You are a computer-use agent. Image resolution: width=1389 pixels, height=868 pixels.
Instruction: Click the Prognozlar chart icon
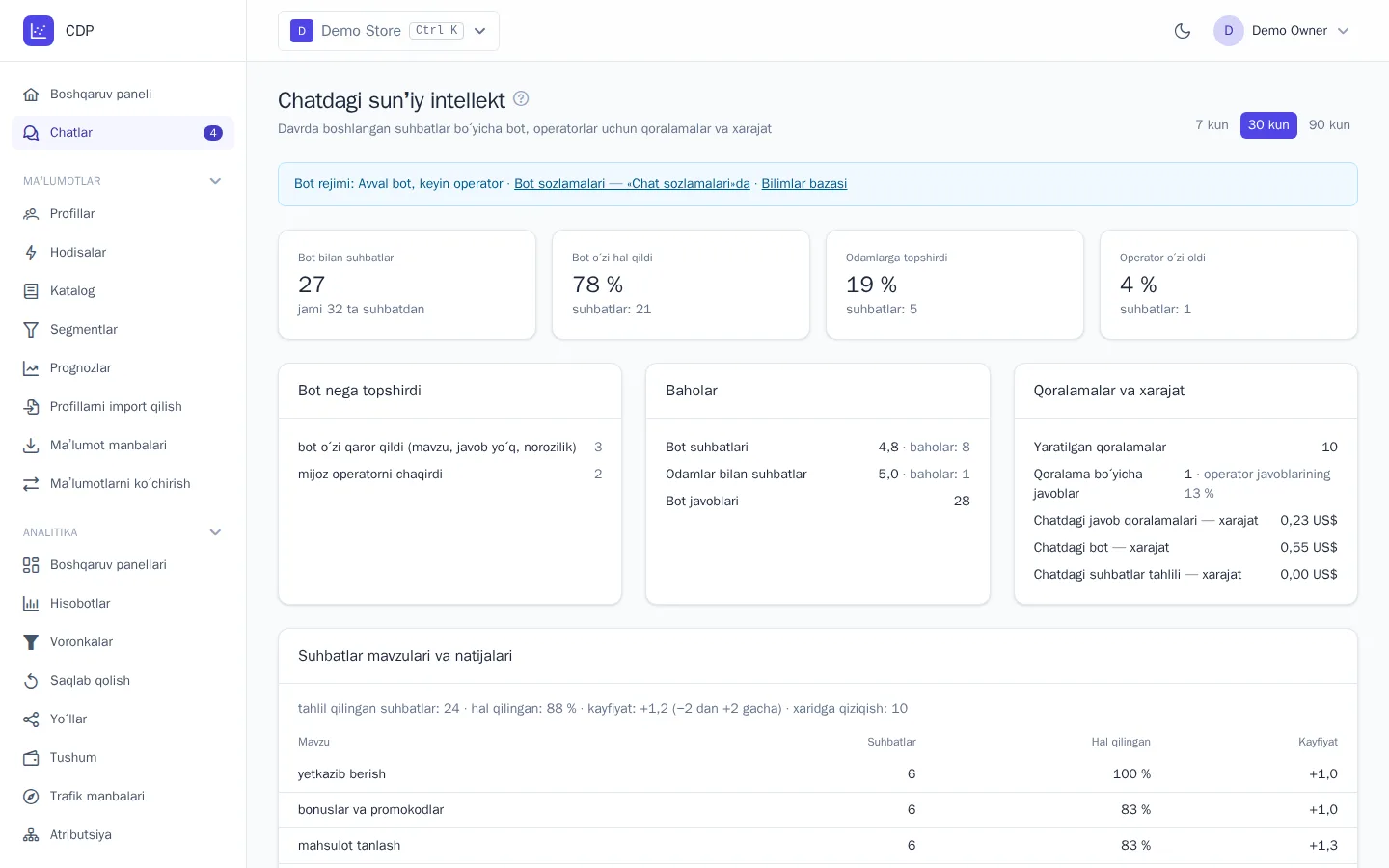[x=31, y=368]
